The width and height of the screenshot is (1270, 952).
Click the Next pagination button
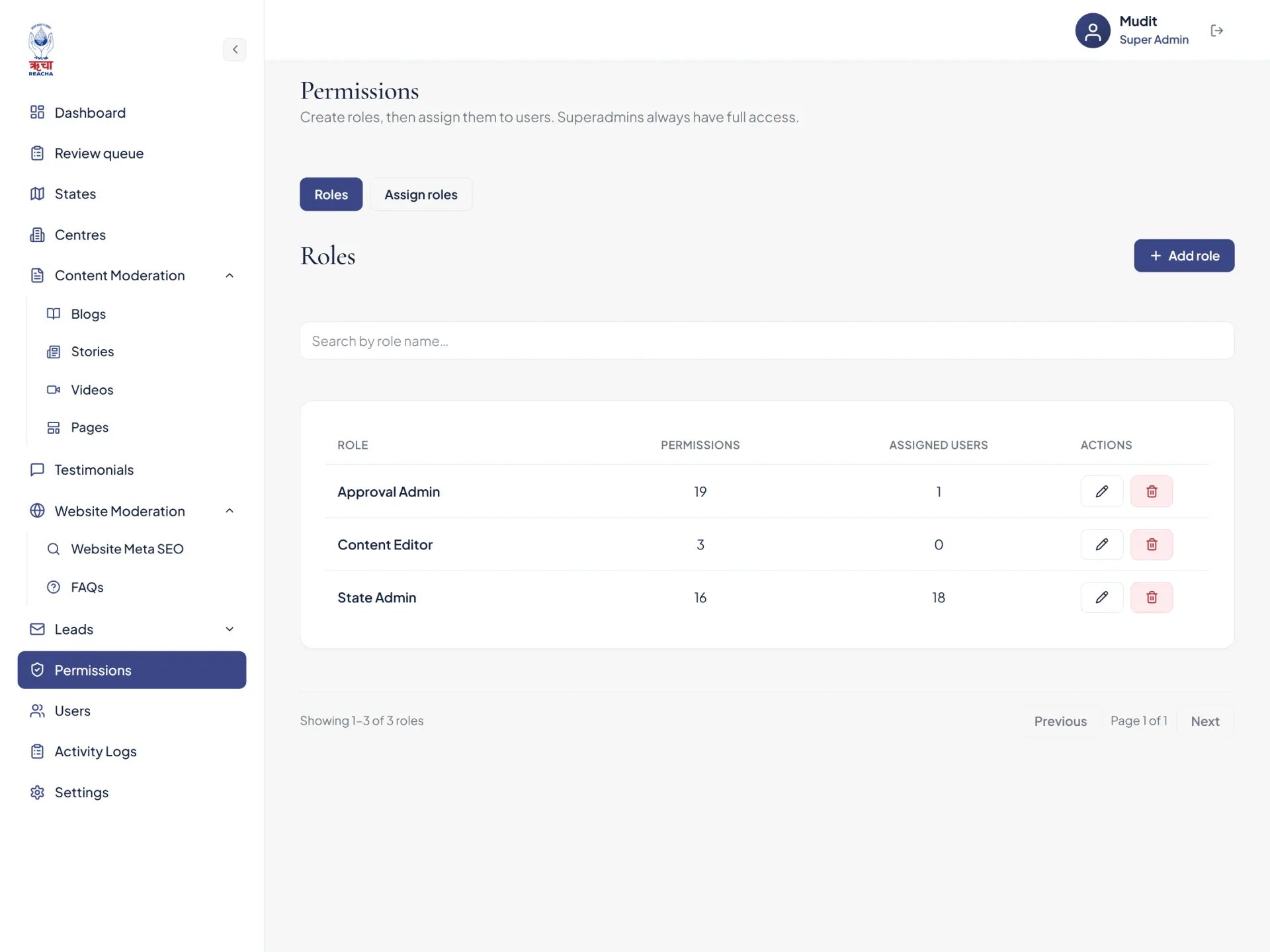coord(1205,721)
